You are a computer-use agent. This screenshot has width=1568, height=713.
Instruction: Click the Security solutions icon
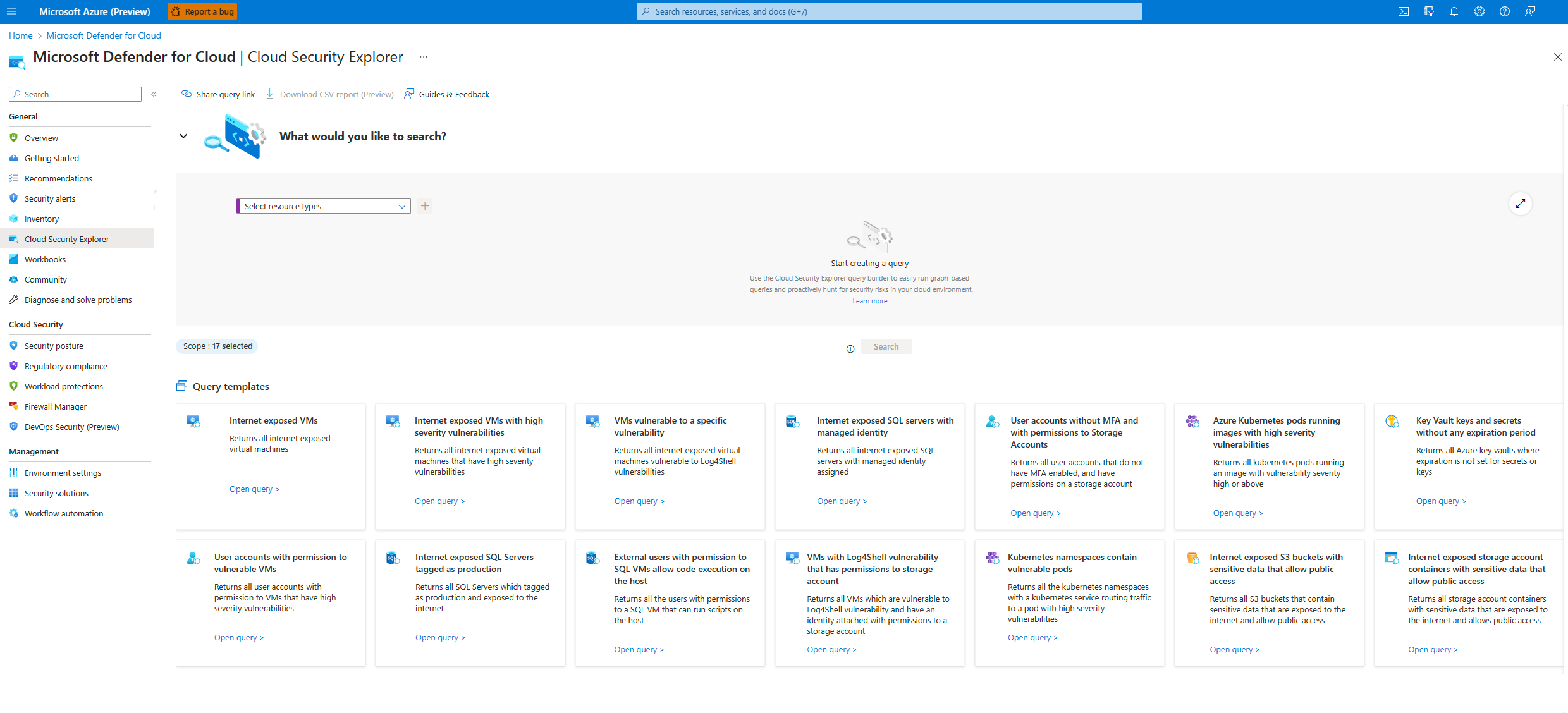coord(14,492)
